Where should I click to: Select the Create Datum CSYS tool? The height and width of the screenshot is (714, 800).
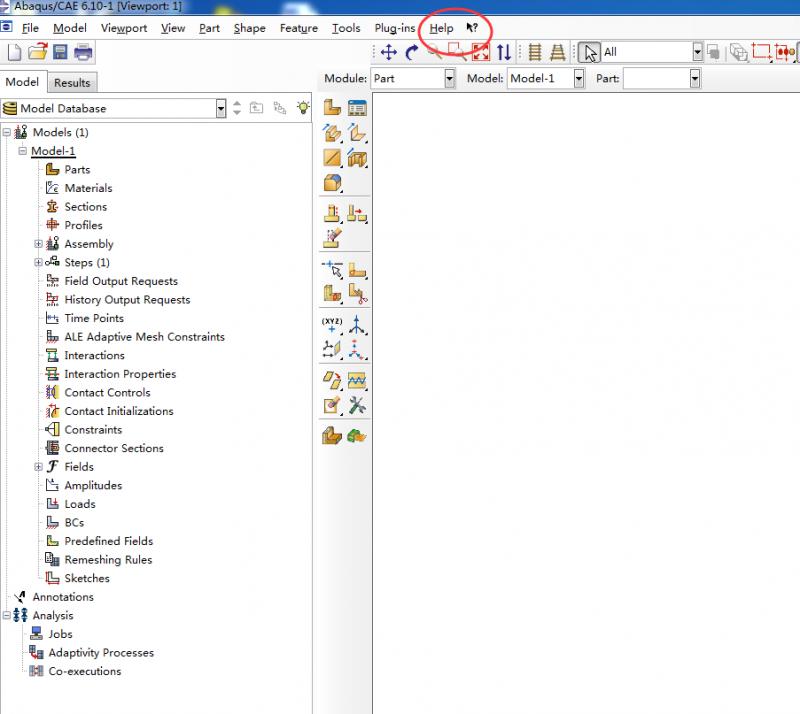[357, 349]
